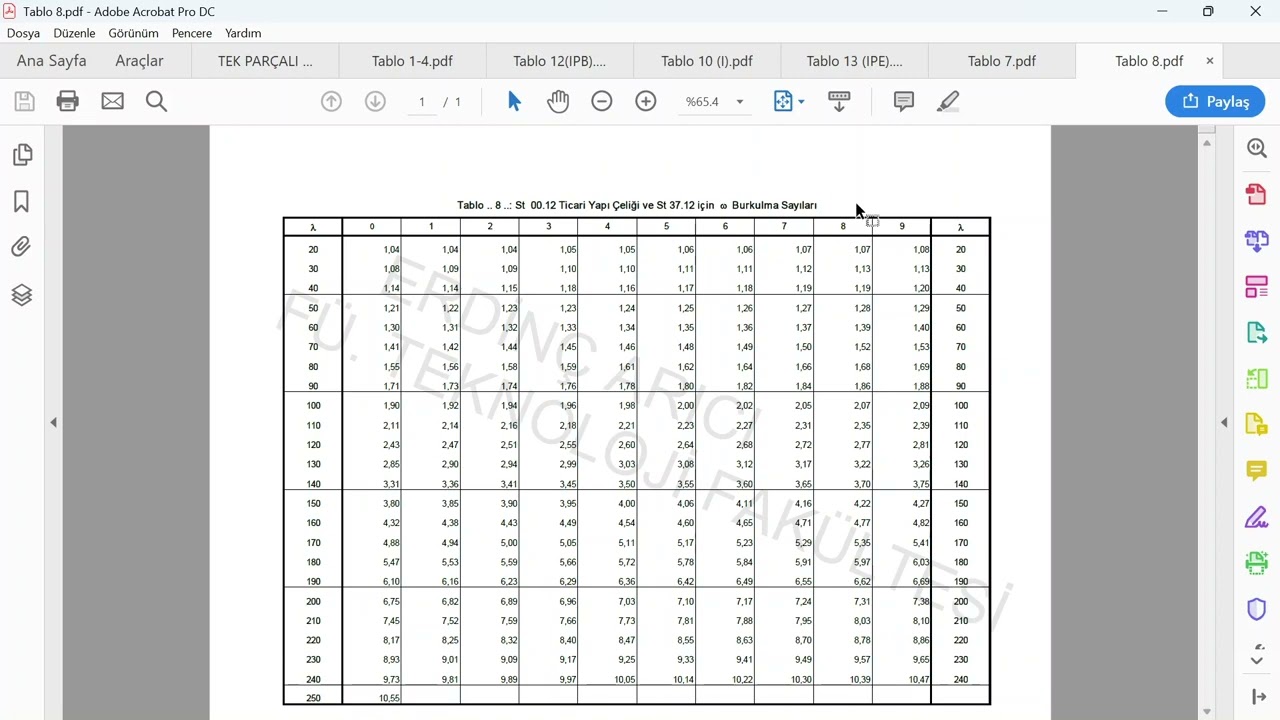Switch to Tablo 1-4.pdf tab
The height and width of the screenshot is (720, 1280).
412,61
